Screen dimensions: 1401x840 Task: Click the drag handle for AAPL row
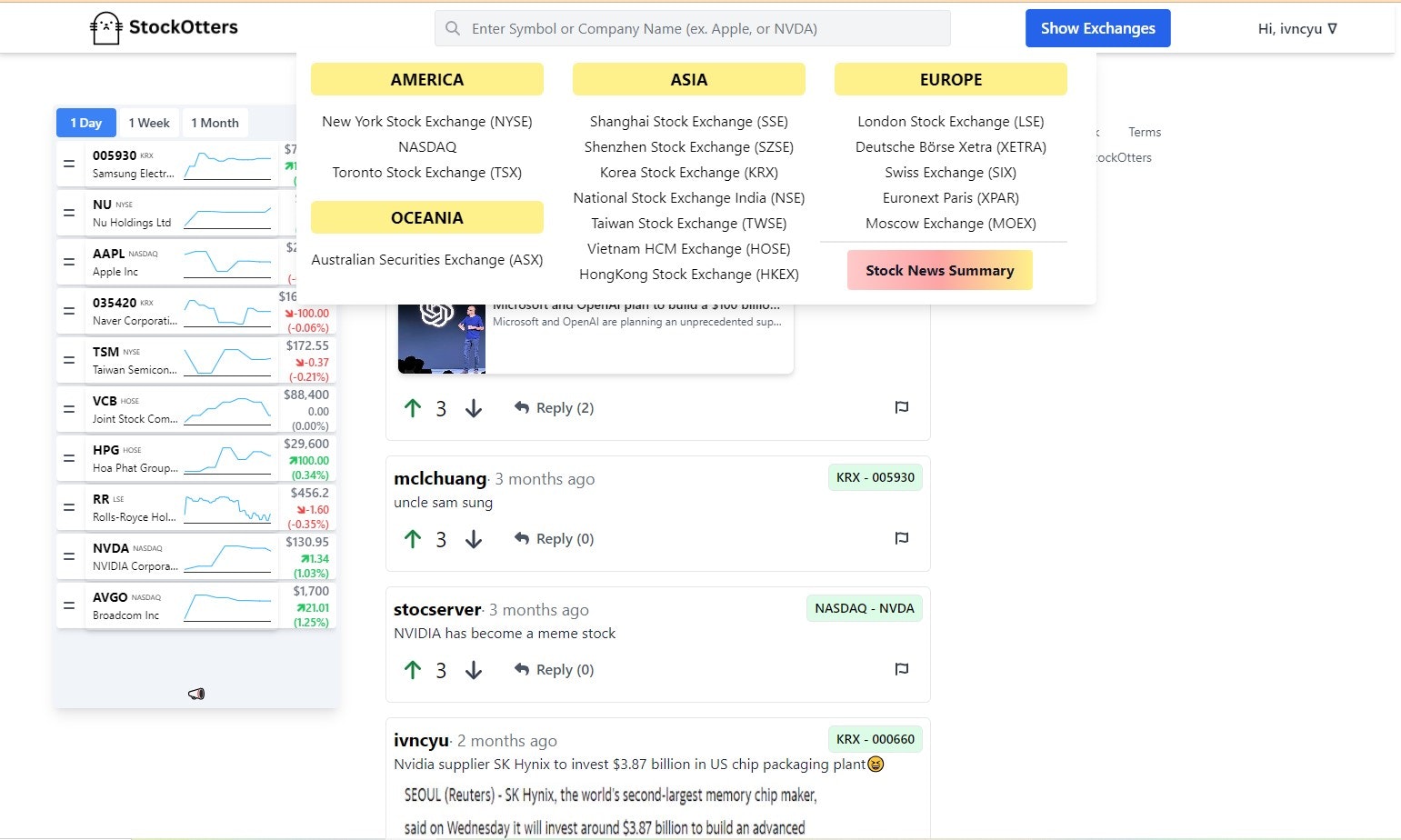pos(69,263)
